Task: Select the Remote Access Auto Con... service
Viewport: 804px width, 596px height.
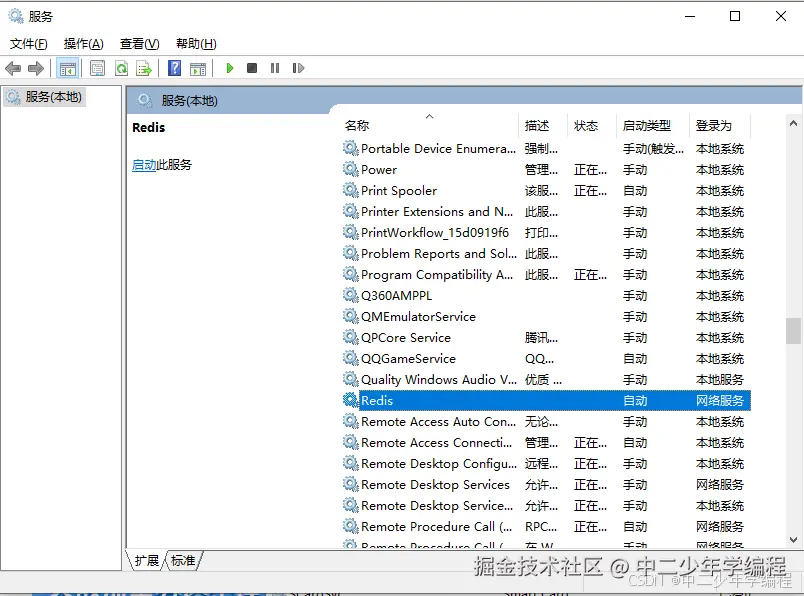Action: (x=438, y=422)
